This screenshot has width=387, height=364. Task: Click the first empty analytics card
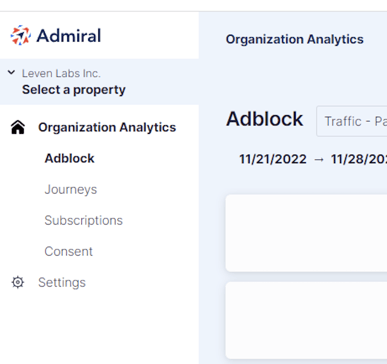[306, 233]
